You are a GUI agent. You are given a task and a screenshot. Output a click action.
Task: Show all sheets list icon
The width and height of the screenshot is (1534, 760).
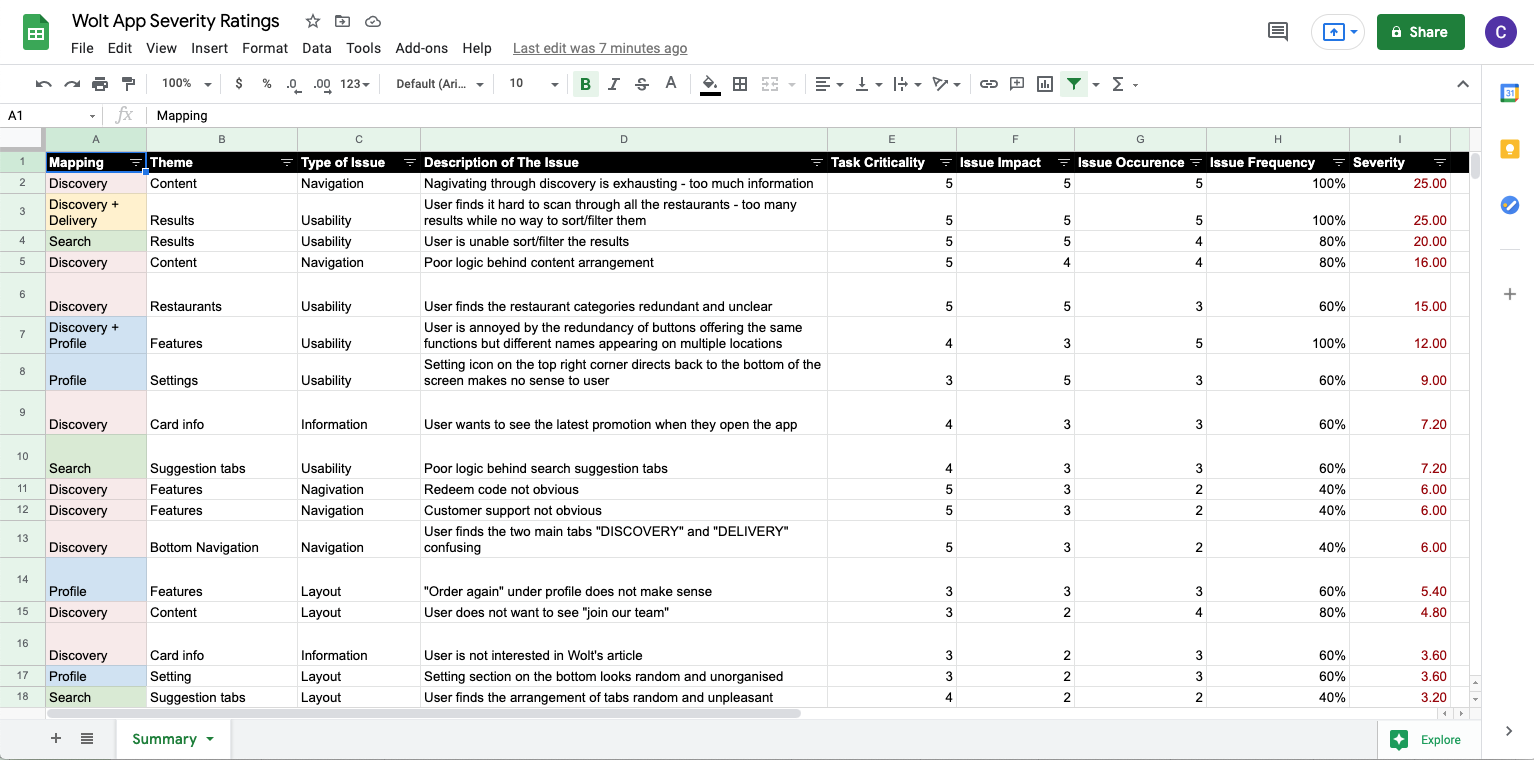tap(87, 739)
